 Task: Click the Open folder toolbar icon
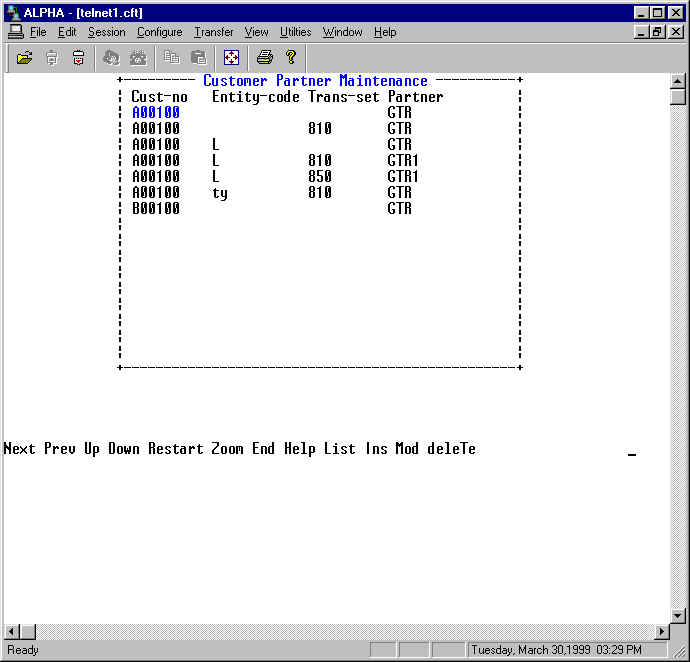[x=25, y=58]
